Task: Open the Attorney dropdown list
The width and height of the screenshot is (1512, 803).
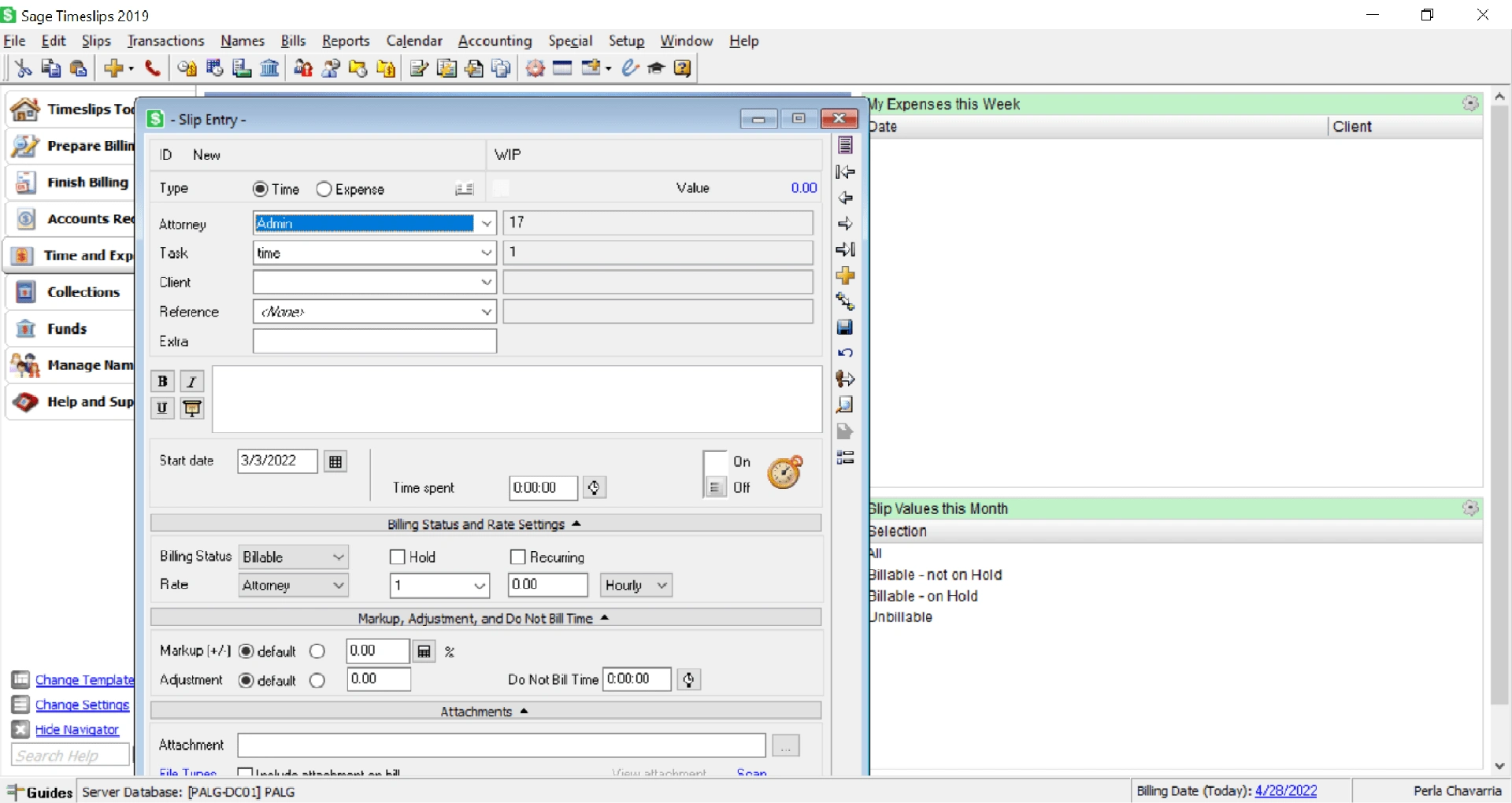Action: click(487, 224)
